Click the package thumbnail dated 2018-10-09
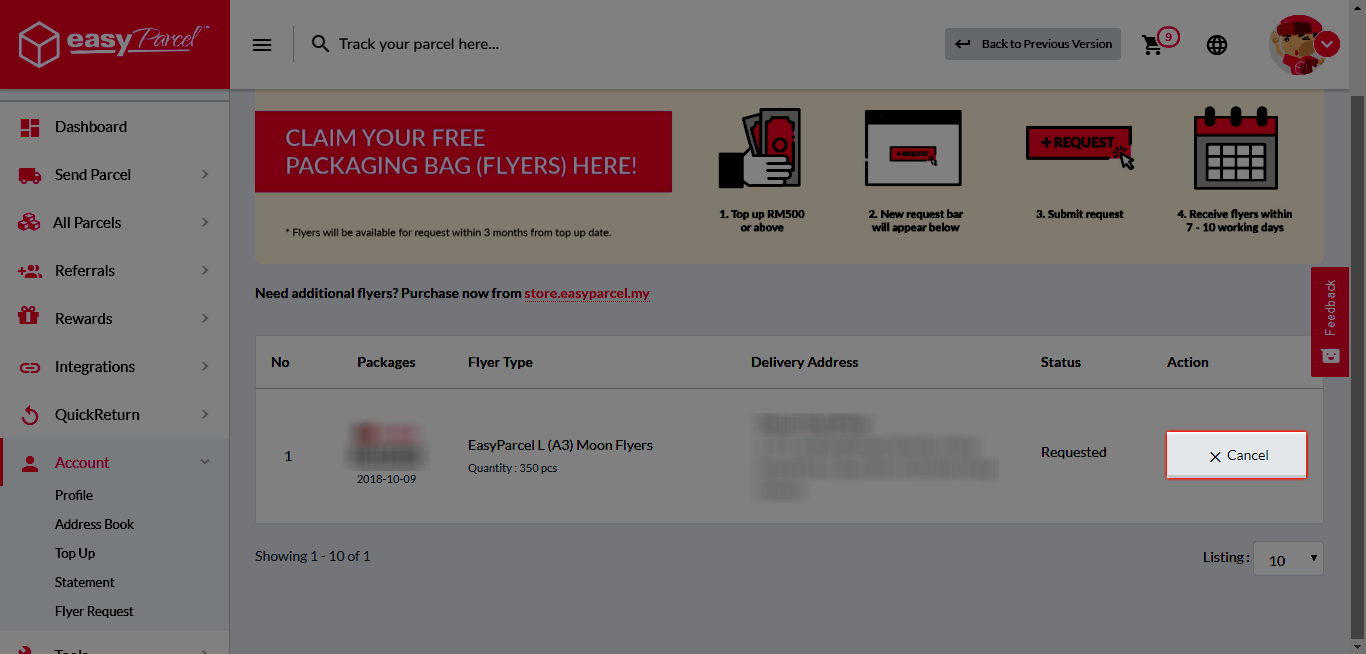Viewport: 1366px width, 654px height. point(386,447)
